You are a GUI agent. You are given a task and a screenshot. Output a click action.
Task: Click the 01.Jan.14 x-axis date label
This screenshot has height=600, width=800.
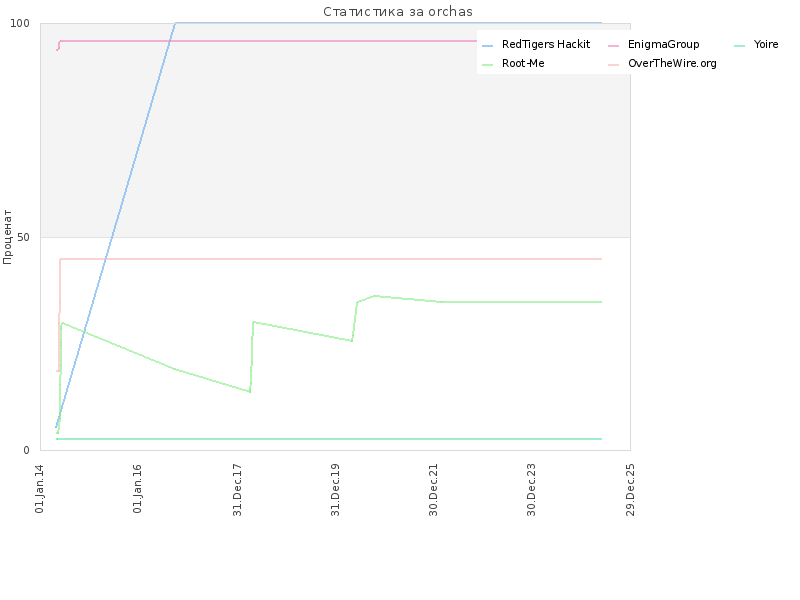coord(40,488)
